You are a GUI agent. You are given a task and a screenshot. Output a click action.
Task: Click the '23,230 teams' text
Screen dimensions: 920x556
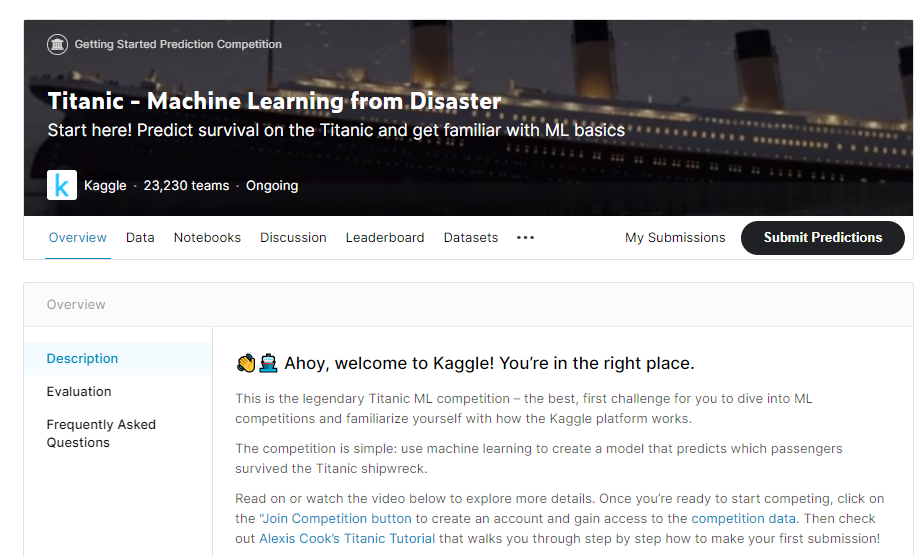187,186
